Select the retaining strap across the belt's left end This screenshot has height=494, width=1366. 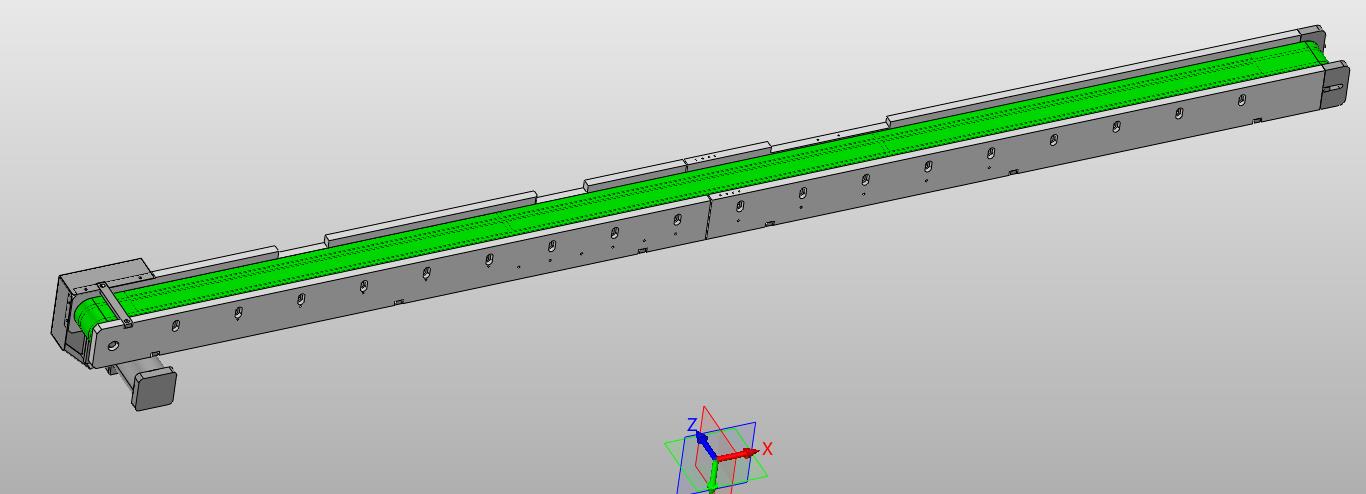113,306
